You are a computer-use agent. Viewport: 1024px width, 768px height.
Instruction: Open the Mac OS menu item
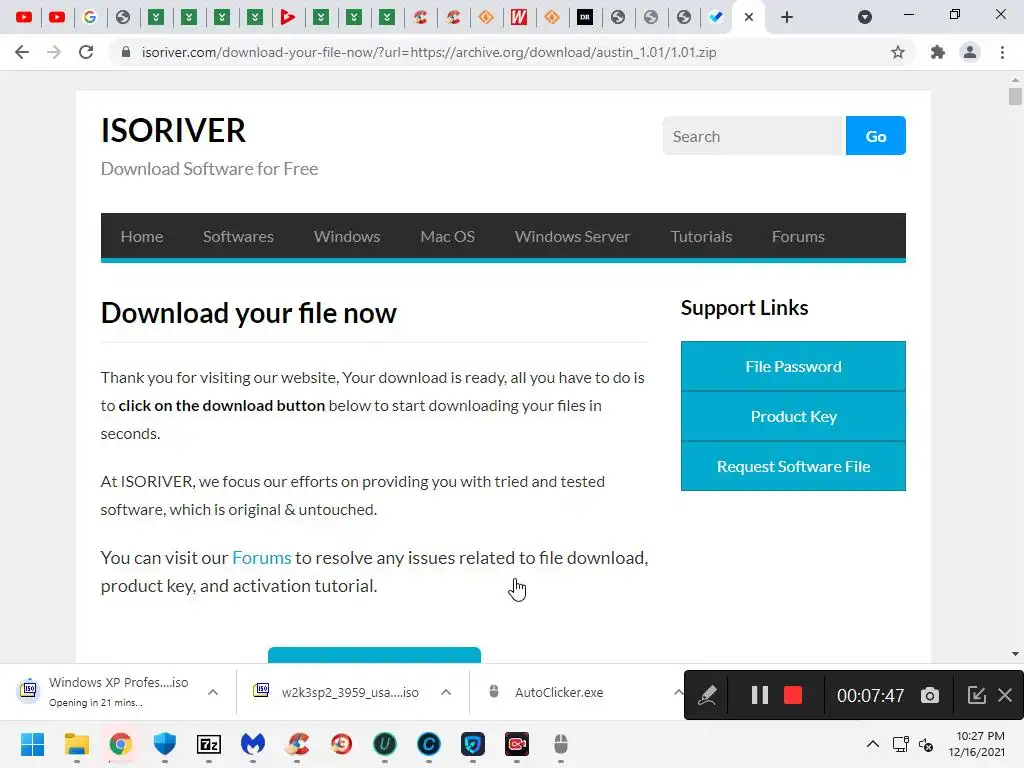pos(447,236)
